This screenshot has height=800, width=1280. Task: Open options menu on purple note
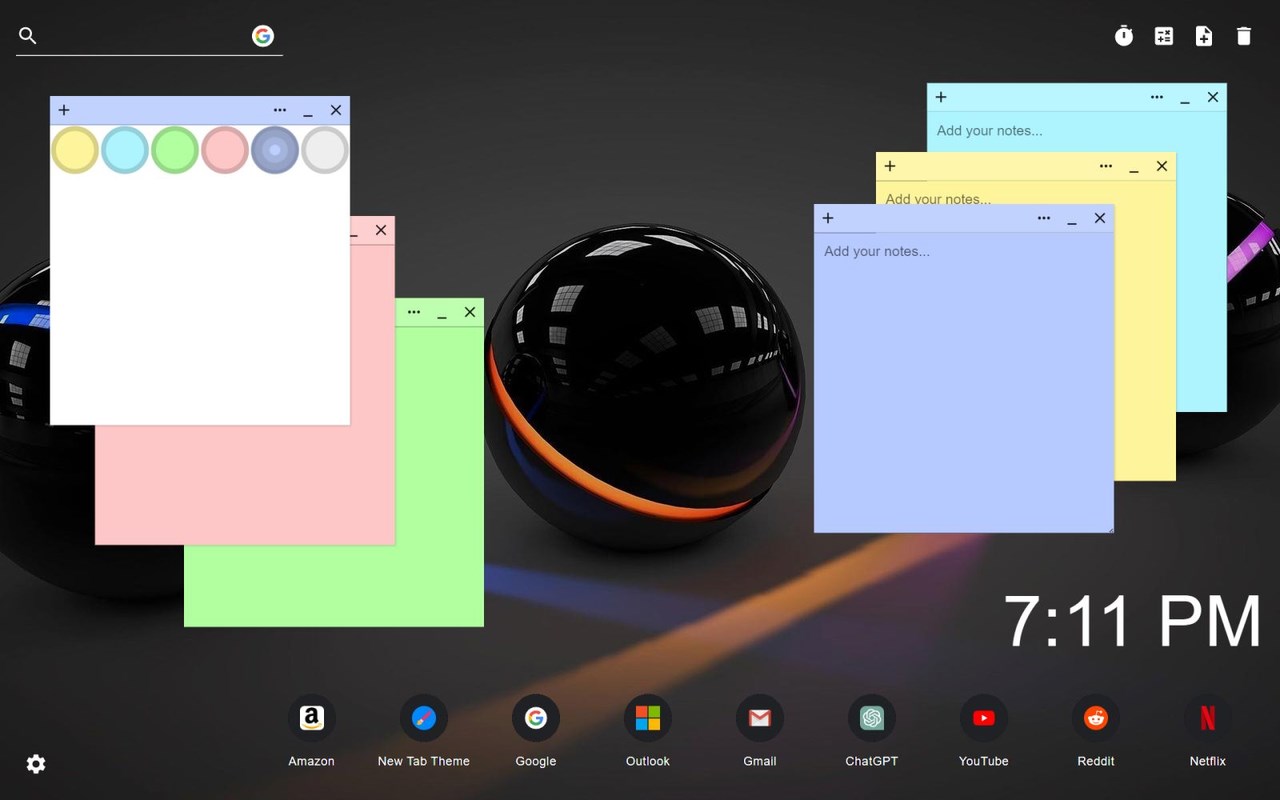coord(1044,218)
